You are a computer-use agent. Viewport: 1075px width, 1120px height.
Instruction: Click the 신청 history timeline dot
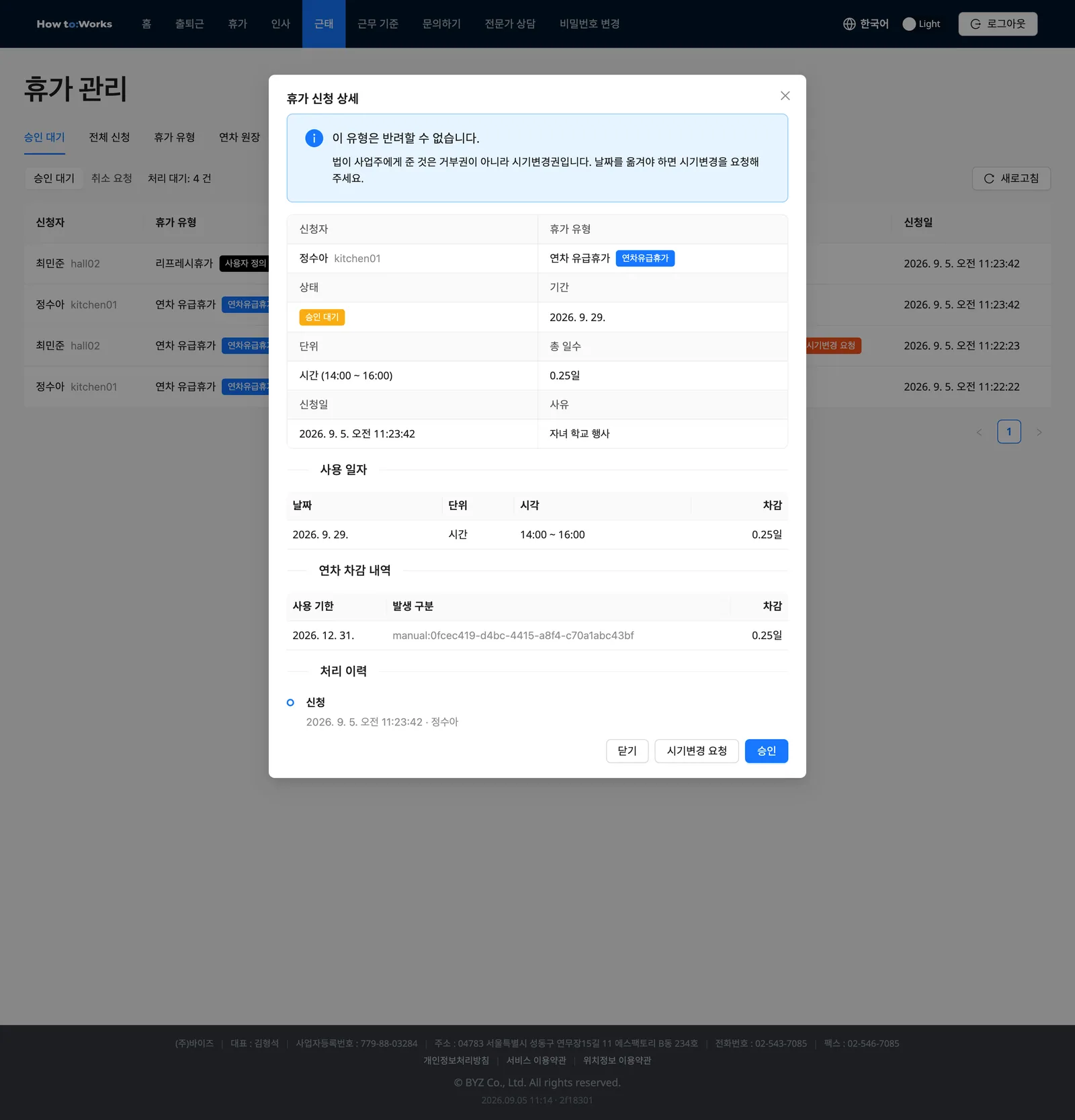[x=290, y=703]
